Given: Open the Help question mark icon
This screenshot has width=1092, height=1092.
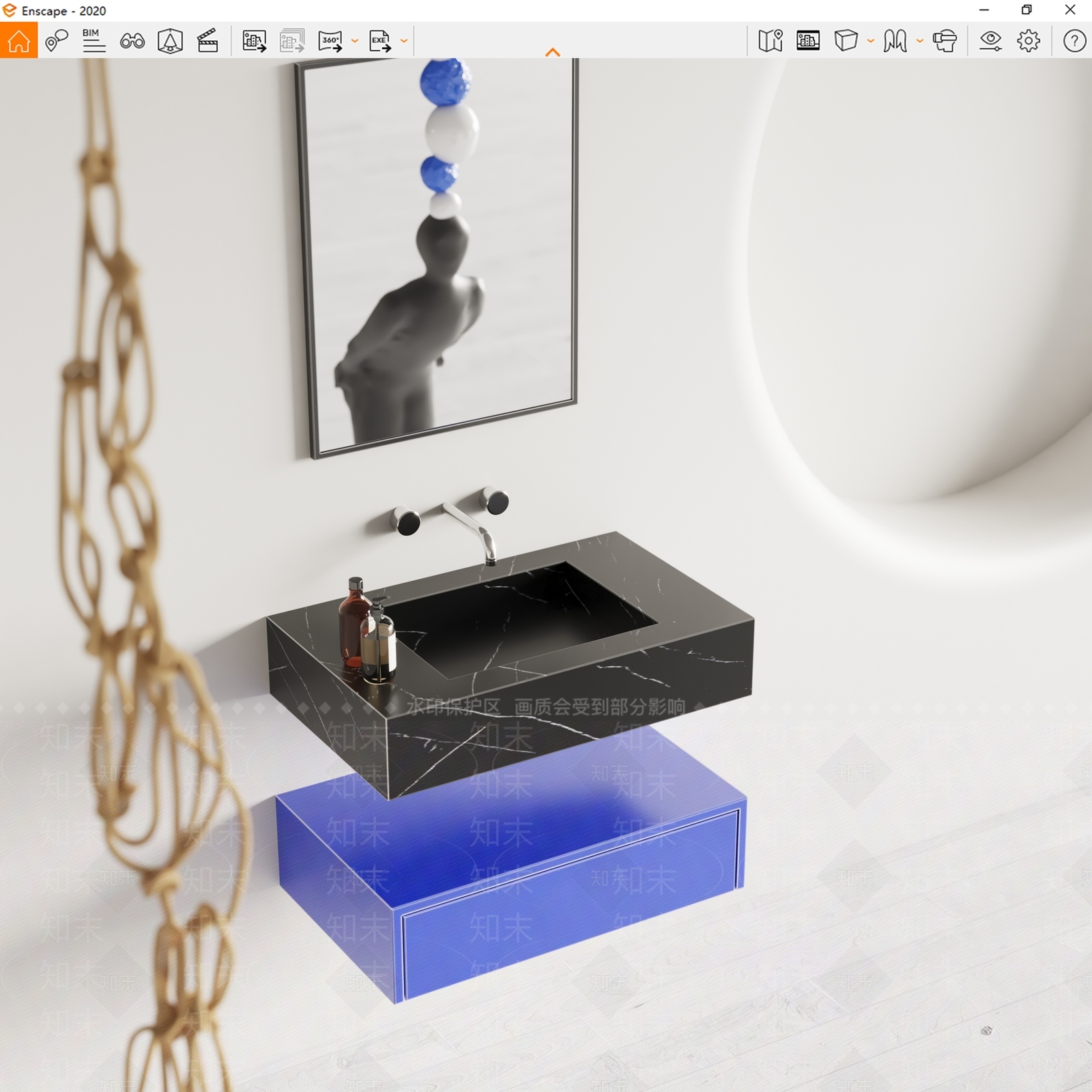Looking at the screenshot, I should coord(1074,41).
